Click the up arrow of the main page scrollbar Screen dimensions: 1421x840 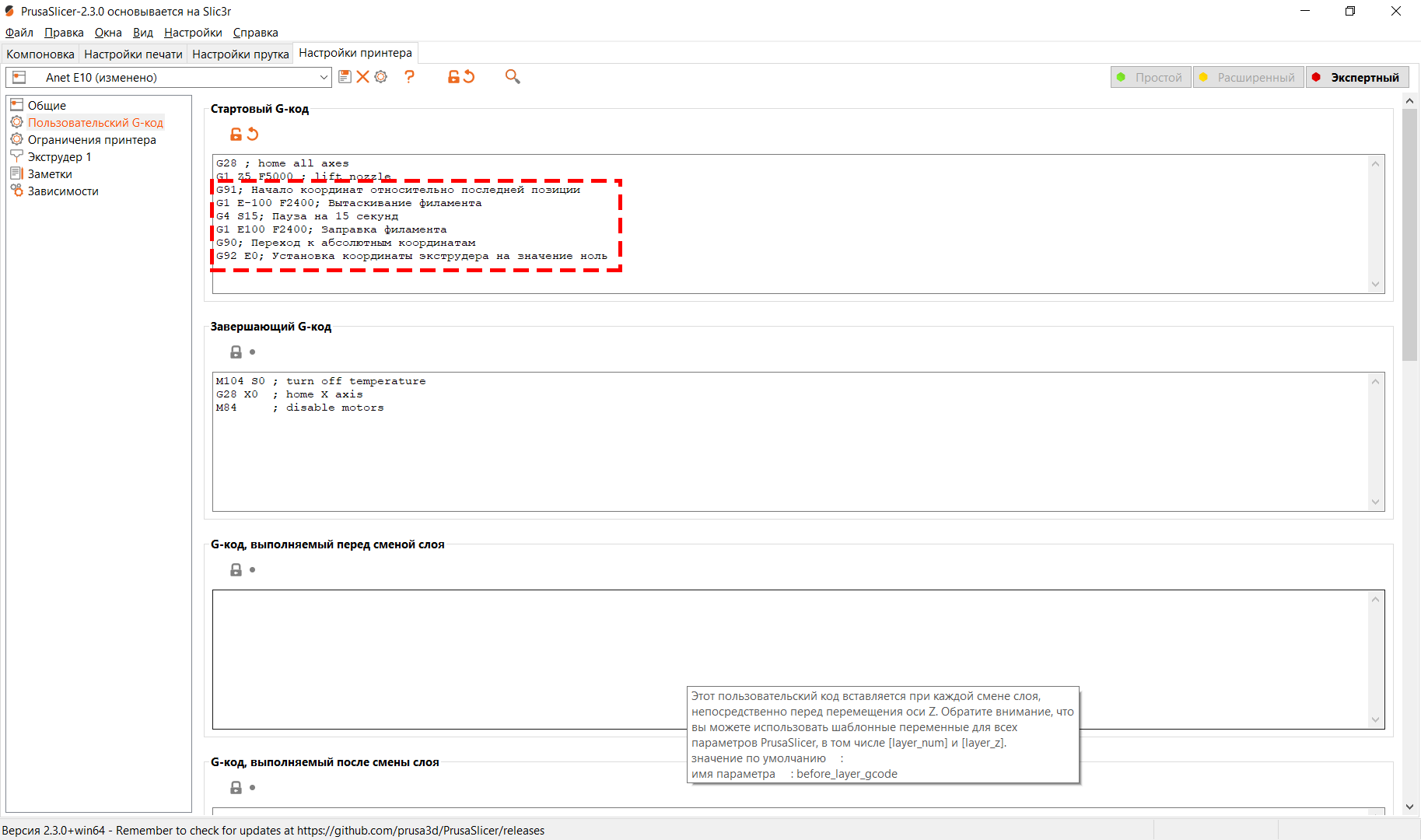[1409, 101]
